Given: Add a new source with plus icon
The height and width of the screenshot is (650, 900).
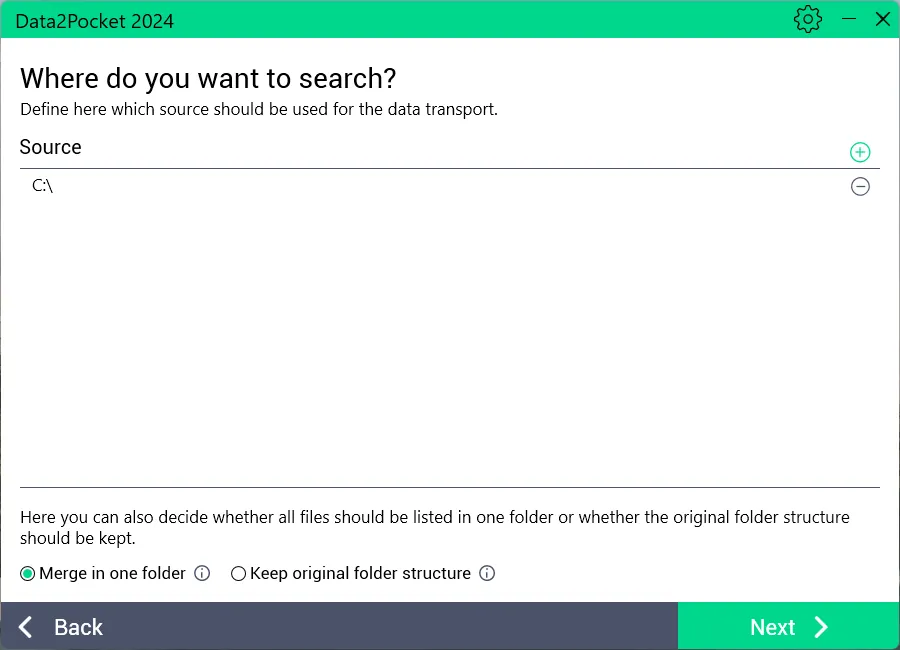Looking at the screenshot, I should tap(860, 152).
